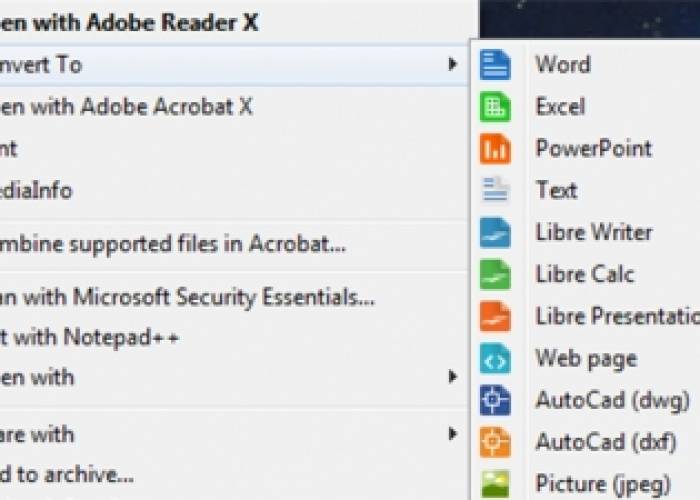Image resolution: width=700 pixels, height=500 pixels.
Task: Expand the Share with submenu arrow
Action: tap(453, 433)
